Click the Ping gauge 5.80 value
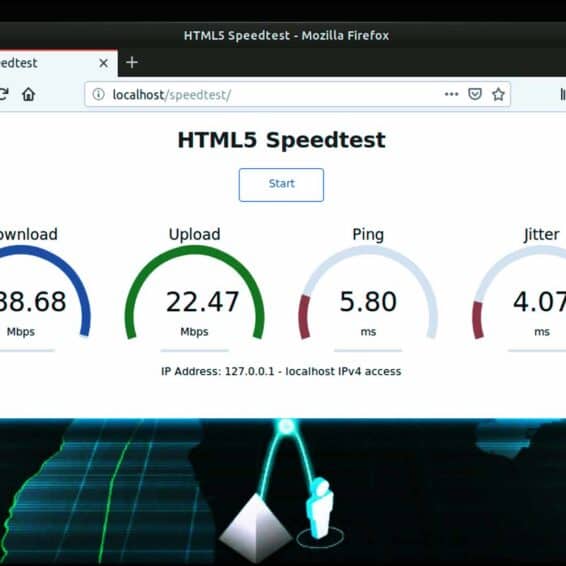Screen dimensions: 566x566 368,302
